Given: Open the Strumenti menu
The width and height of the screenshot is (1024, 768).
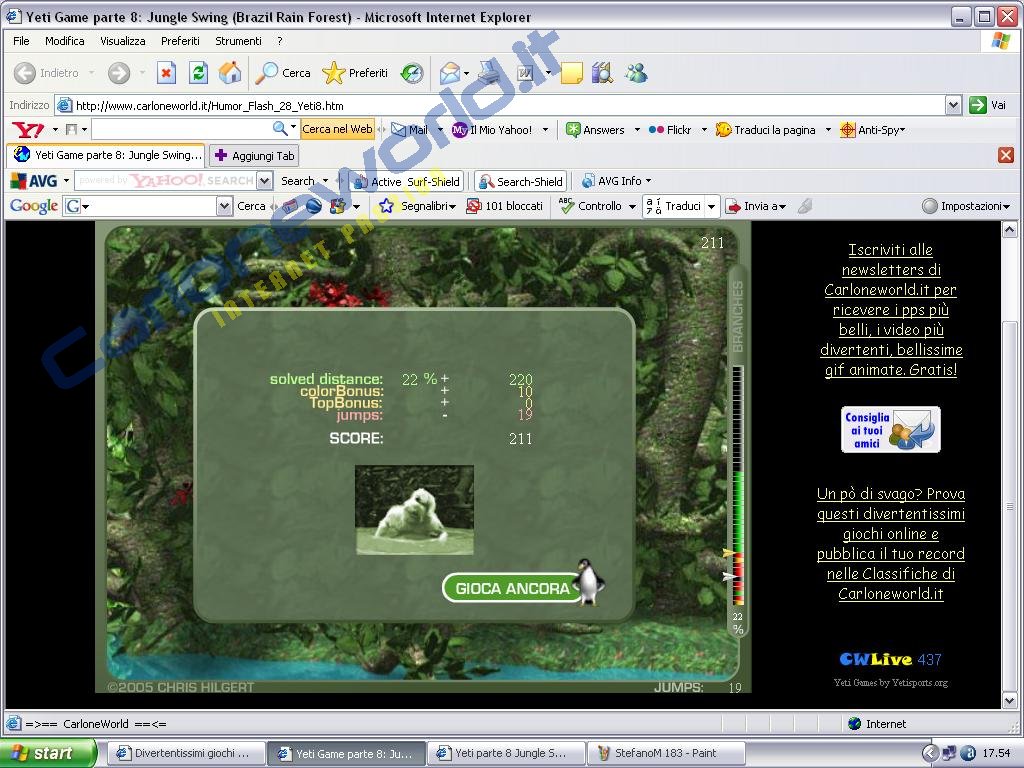Looking at the screenshot, I should 238,41.
